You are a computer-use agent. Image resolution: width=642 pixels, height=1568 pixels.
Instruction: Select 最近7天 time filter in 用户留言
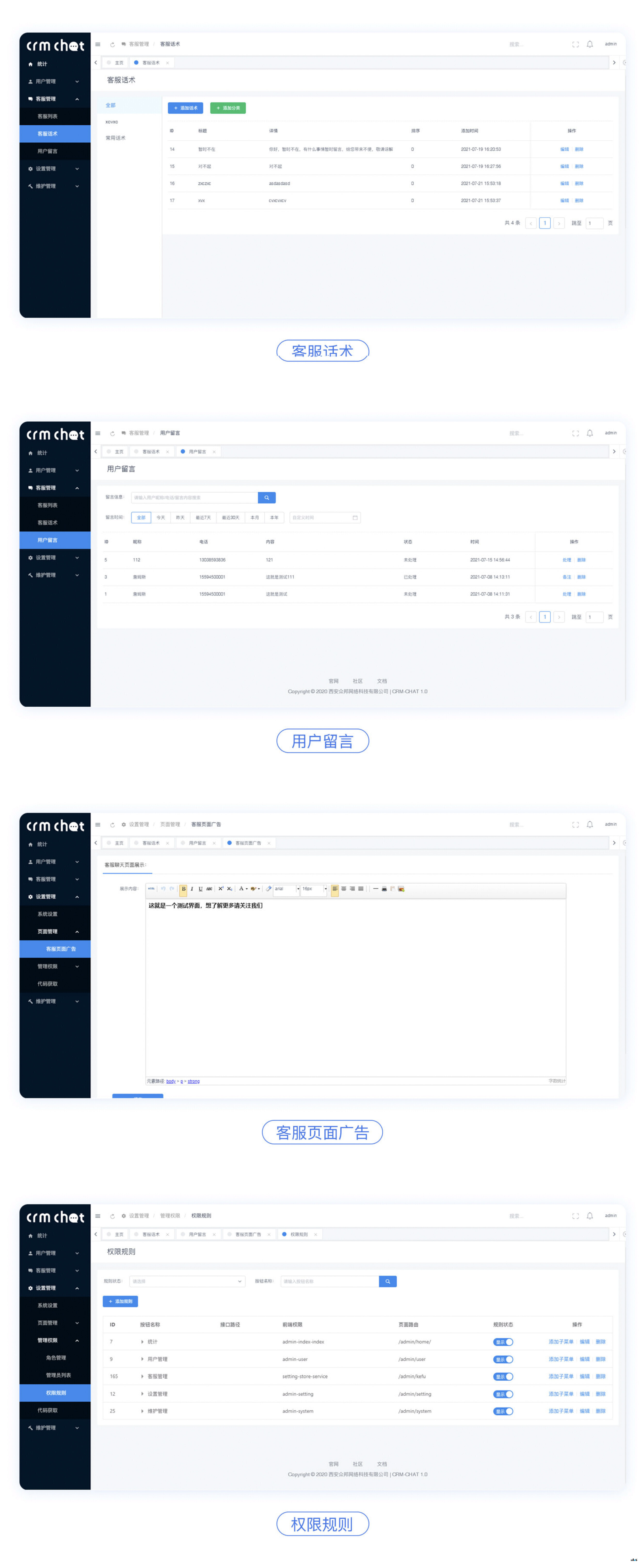click(203, 517)
